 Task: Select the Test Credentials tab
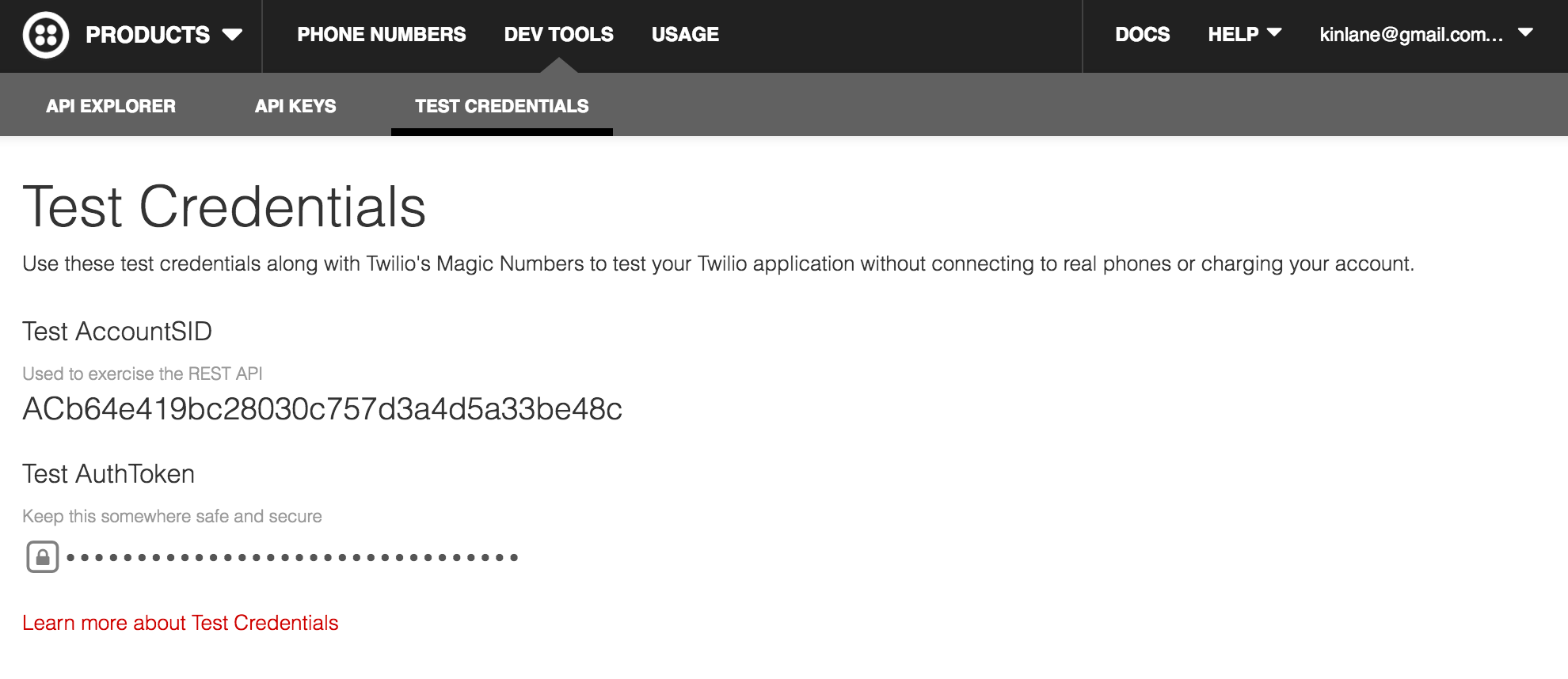(502, 106)
